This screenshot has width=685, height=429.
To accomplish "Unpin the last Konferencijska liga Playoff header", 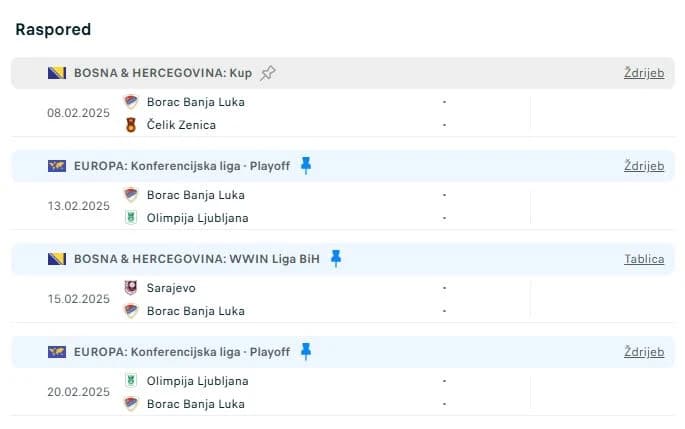I will tap(306, 352).
